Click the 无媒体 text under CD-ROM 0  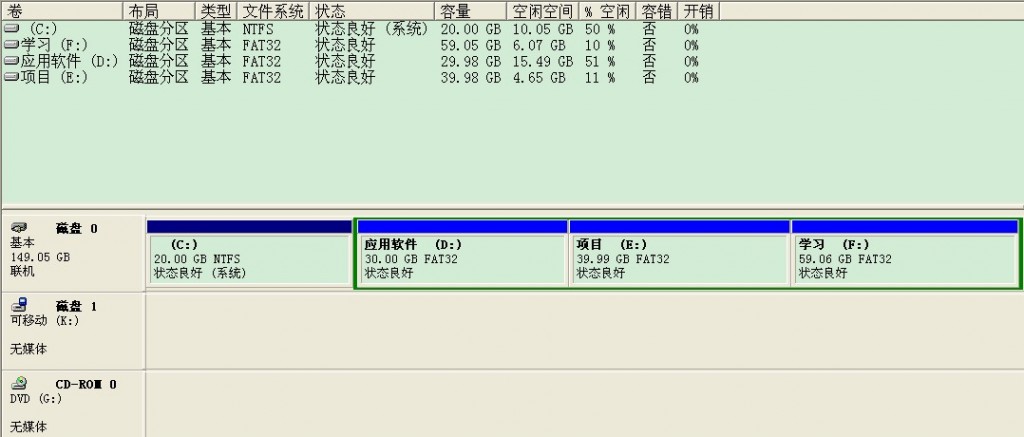[28, 427]
